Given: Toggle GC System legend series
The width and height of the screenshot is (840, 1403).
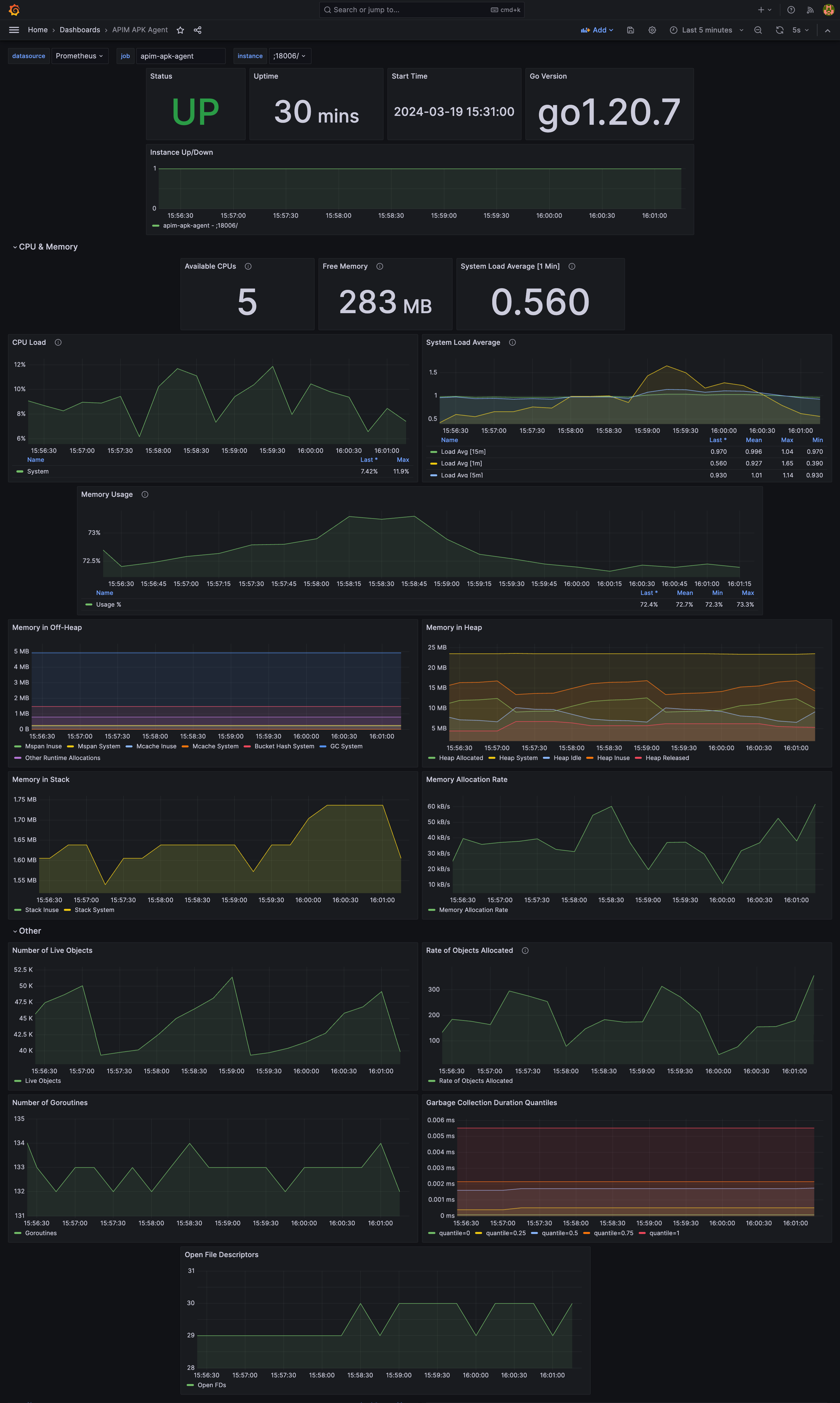Looking at the screenshot, I should pyautogui.click(x=346, y=746).
